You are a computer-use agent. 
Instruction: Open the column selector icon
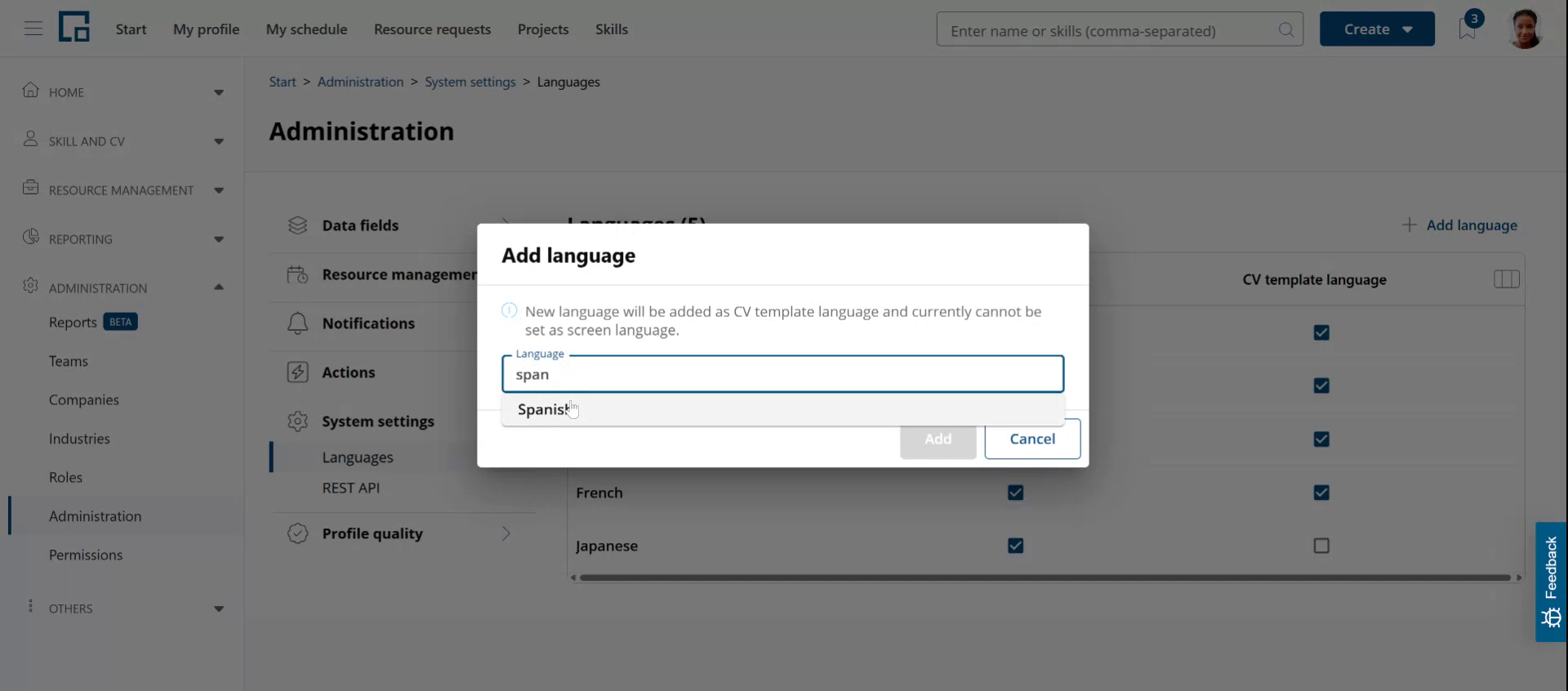(x=1507, y=279)
